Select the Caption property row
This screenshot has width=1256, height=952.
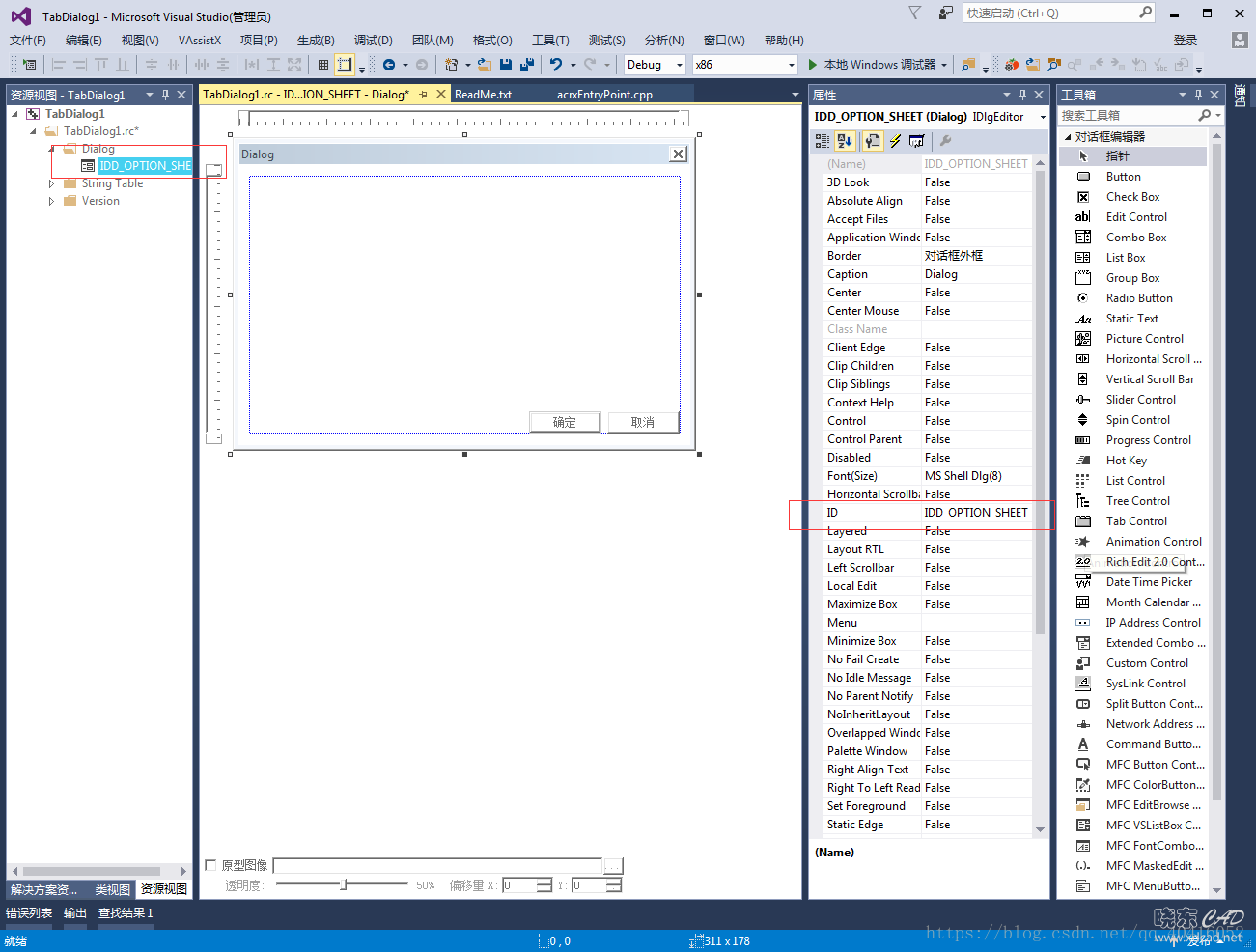point(928,274)
